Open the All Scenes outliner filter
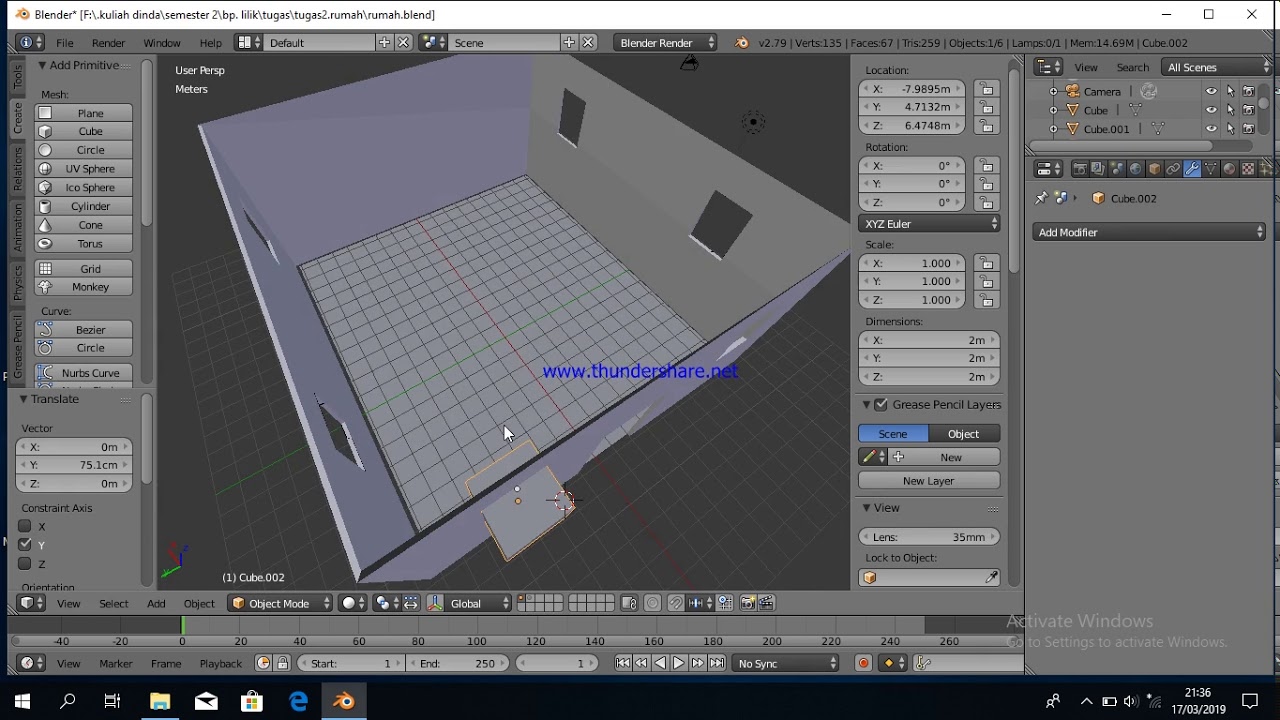The width and height of the screenshot is (1280, 720). [x=1217, y=67]
